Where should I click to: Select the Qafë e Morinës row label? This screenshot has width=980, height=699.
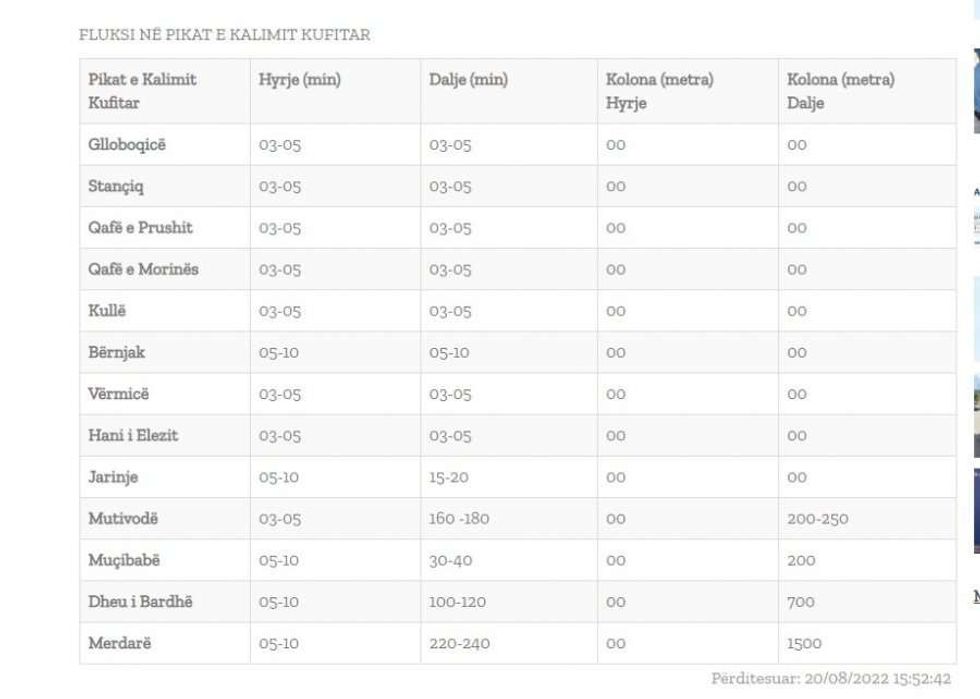click(x=143, y=269)
